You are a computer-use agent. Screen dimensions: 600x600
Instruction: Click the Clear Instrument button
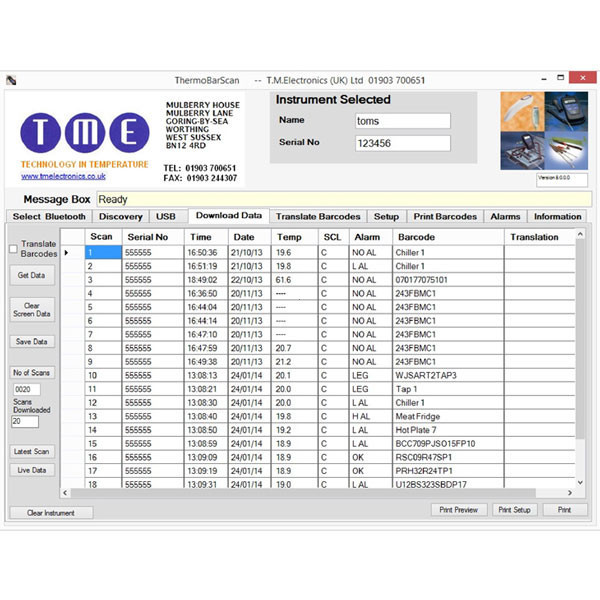(51, 512)
